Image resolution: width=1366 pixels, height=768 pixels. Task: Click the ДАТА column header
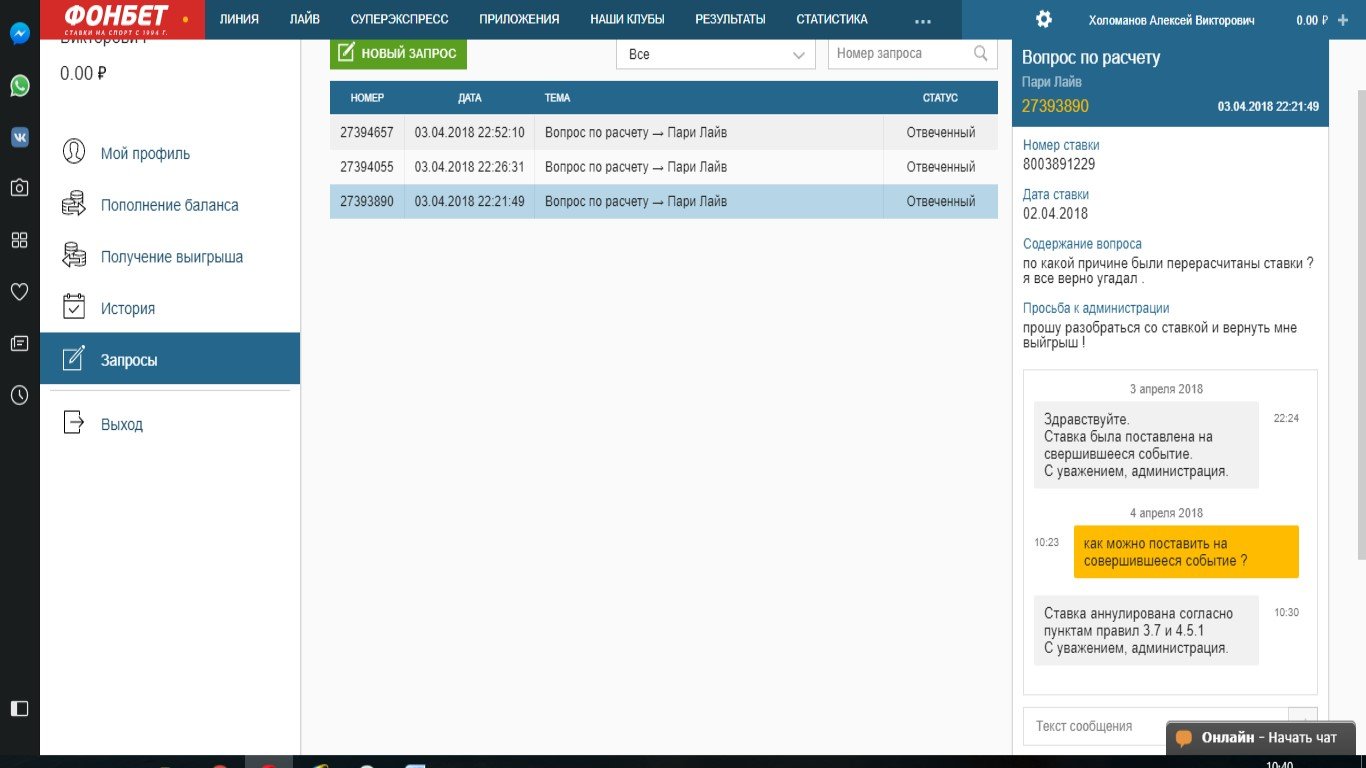(x=469, y=98)
